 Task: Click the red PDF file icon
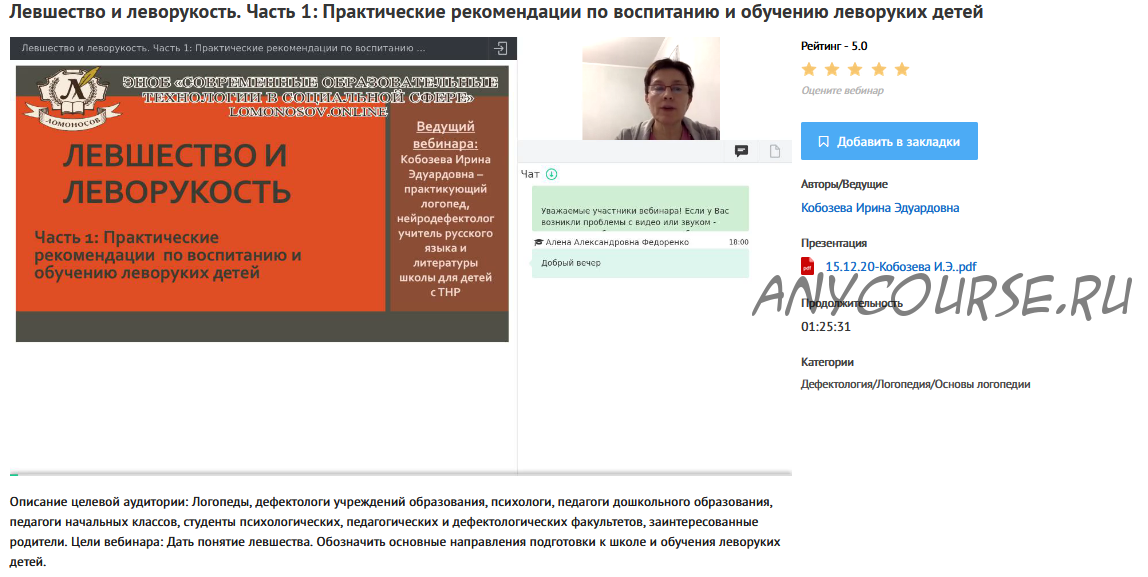808,266
